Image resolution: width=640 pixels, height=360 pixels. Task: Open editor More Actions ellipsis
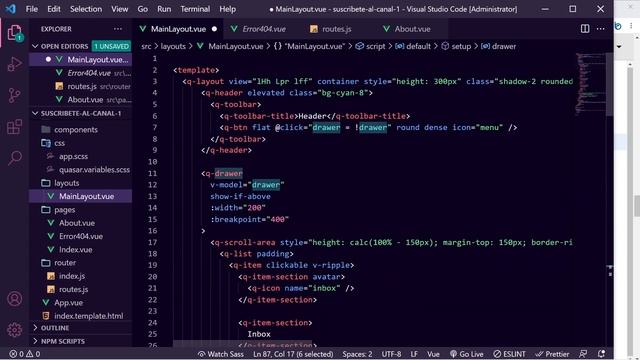[600, 29]
